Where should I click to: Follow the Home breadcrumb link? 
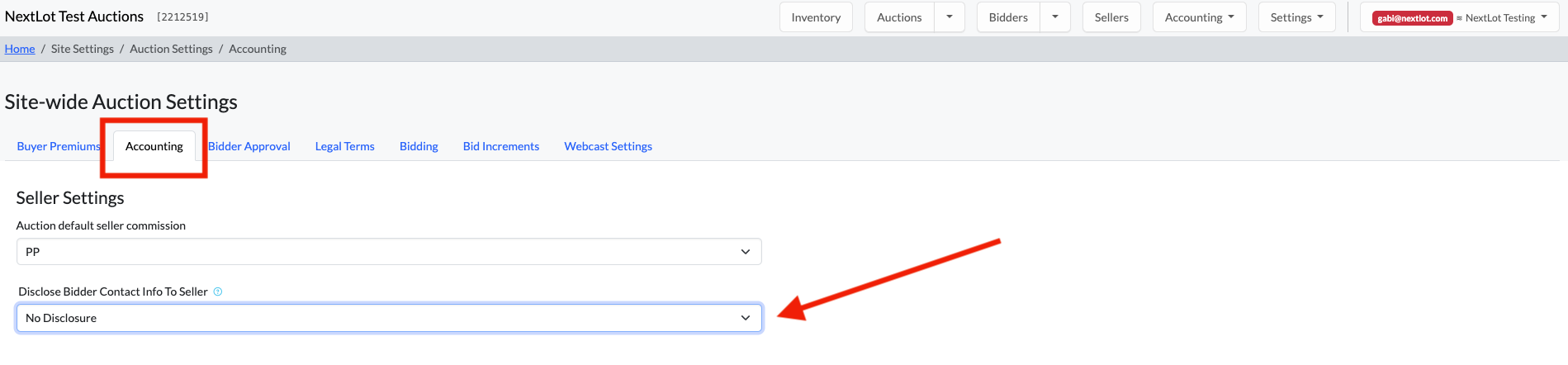20,49
